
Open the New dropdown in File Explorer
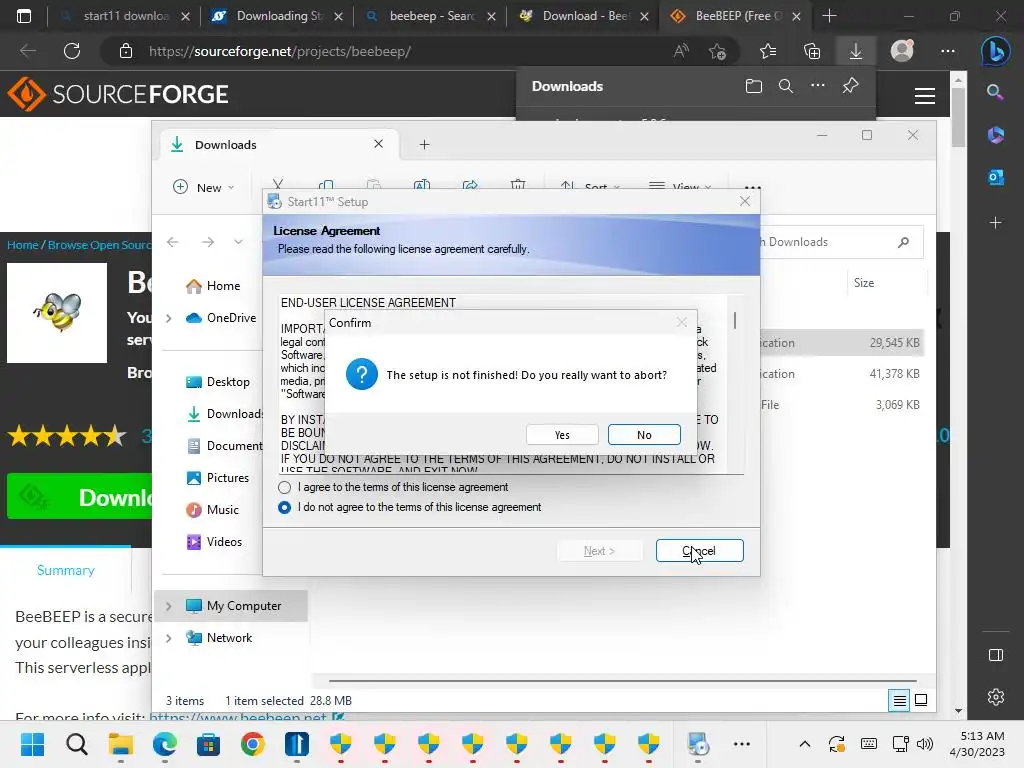point(203,187)
